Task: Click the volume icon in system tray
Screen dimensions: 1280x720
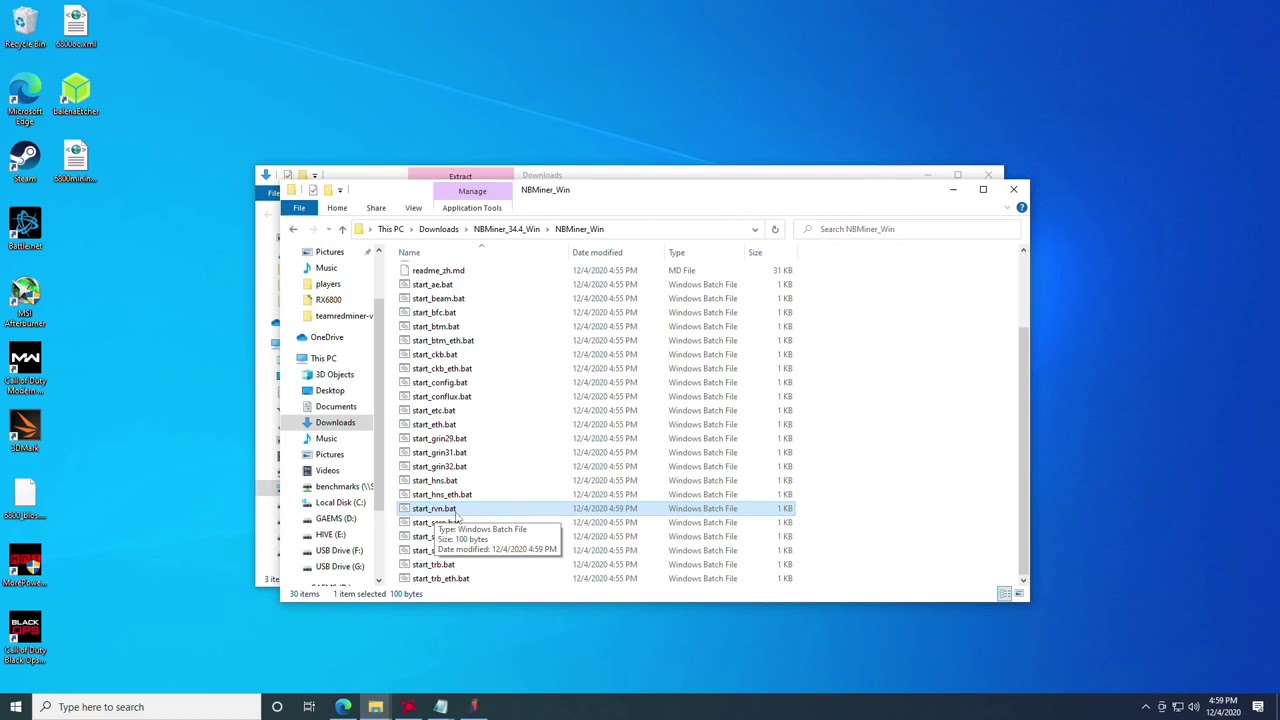Action: pos(1194,707)
